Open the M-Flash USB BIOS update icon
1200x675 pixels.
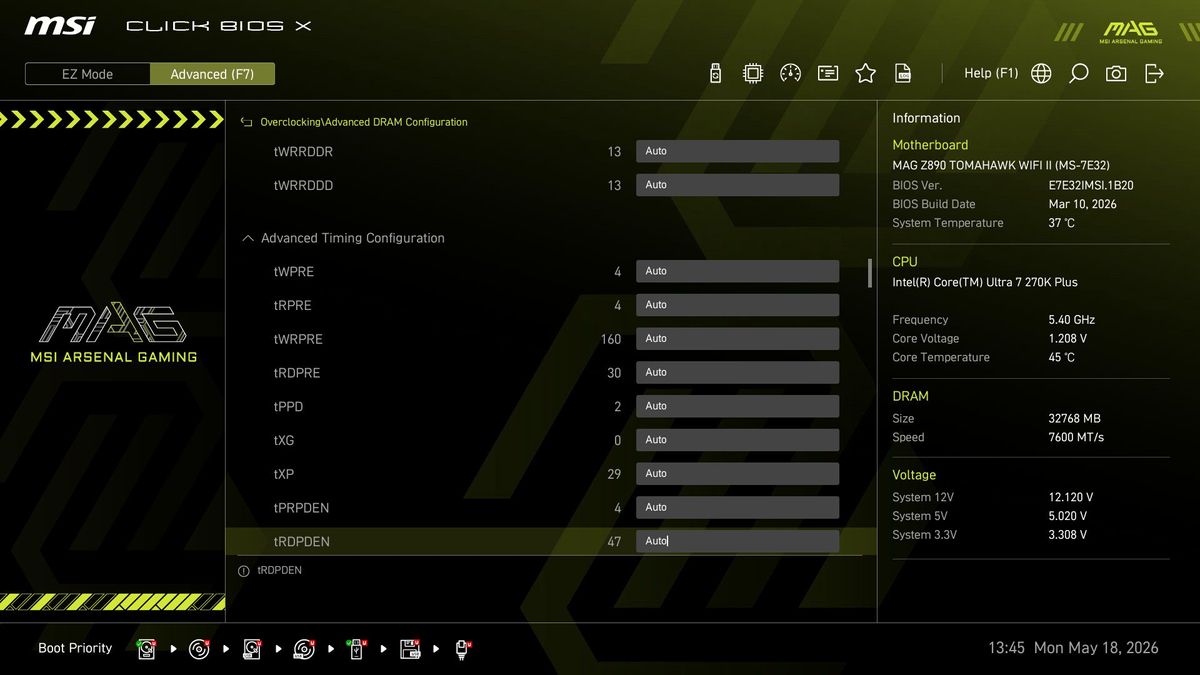(715, 73)
